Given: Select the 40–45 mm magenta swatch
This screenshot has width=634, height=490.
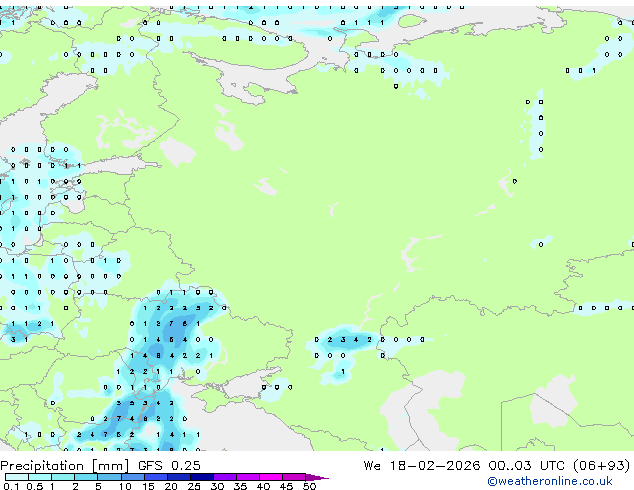Looking at the screenshot, I should click(x=271, y=477).
